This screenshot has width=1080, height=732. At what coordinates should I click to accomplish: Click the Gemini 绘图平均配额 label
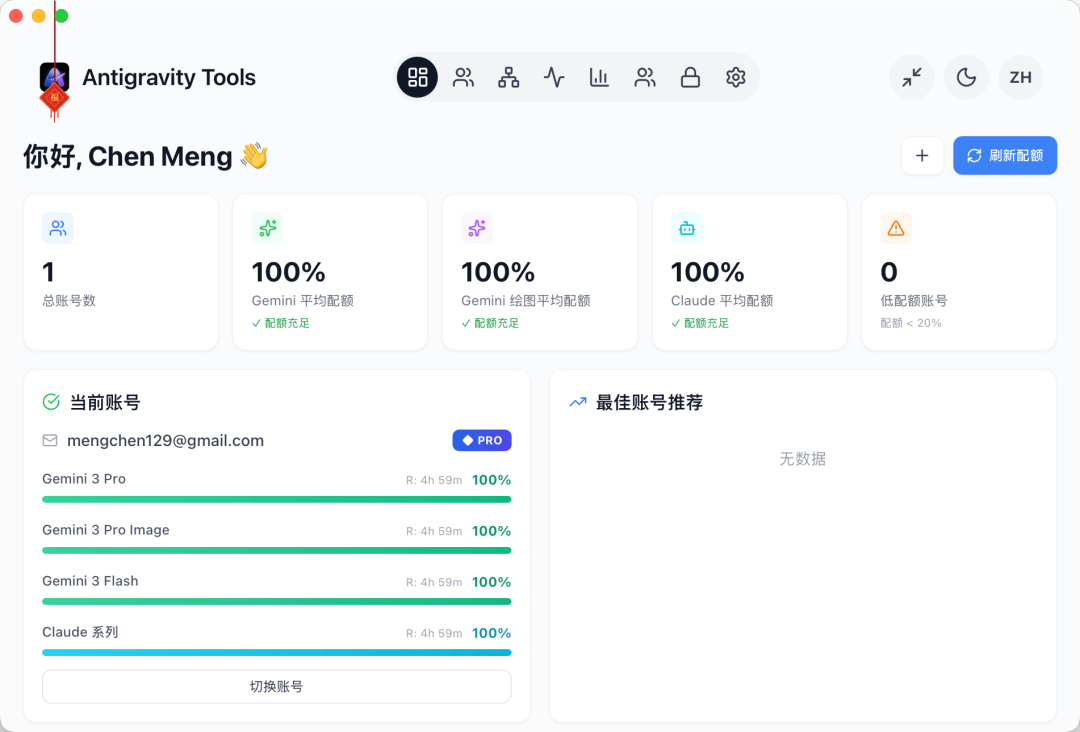[x=526, y=301]
